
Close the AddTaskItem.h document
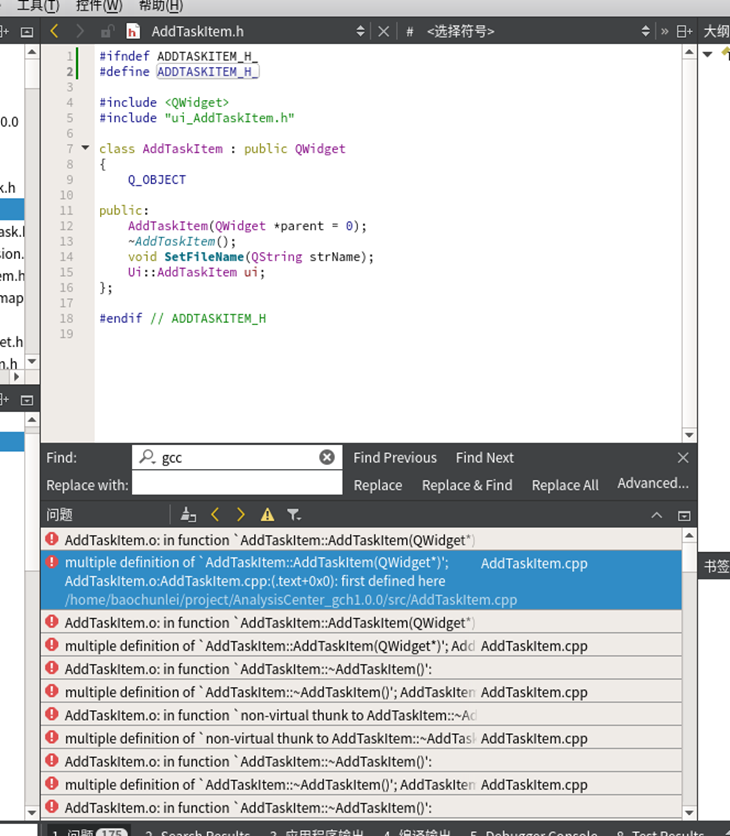(383, 31)
